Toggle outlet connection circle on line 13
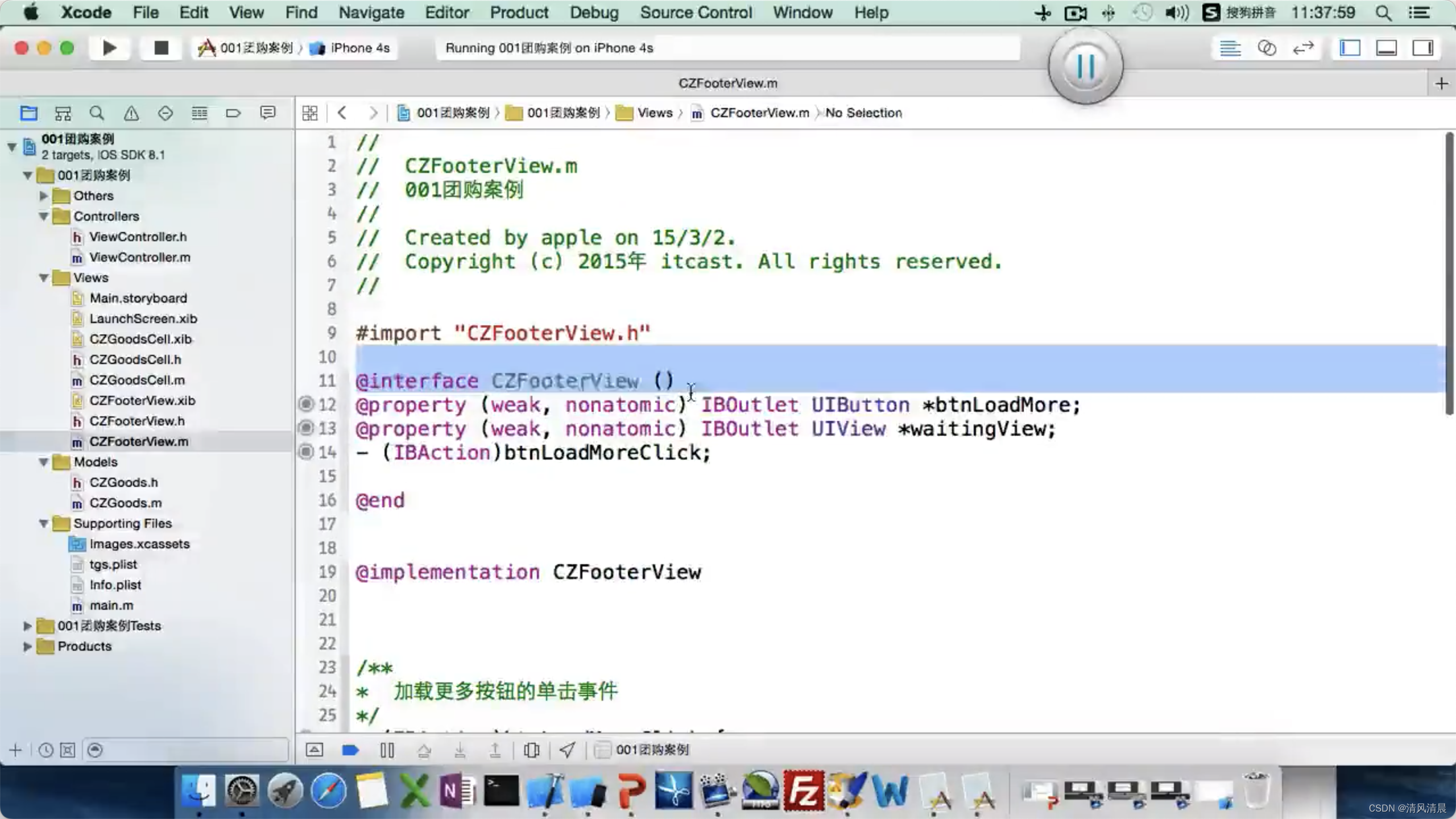The image size is (1456, 819). [306, 428]
